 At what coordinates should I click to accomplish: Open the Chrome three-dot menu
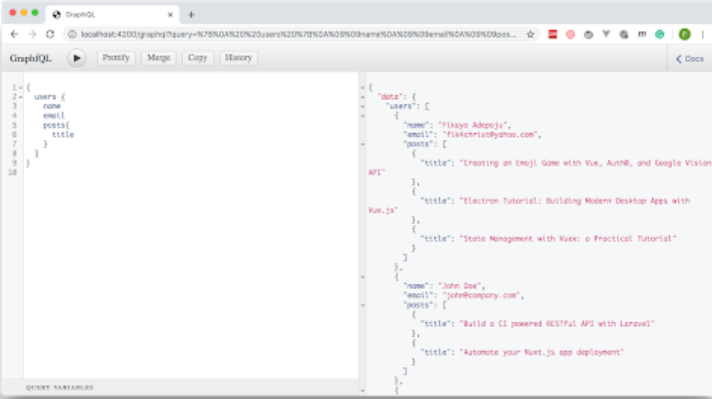click(x=702, y=34)
